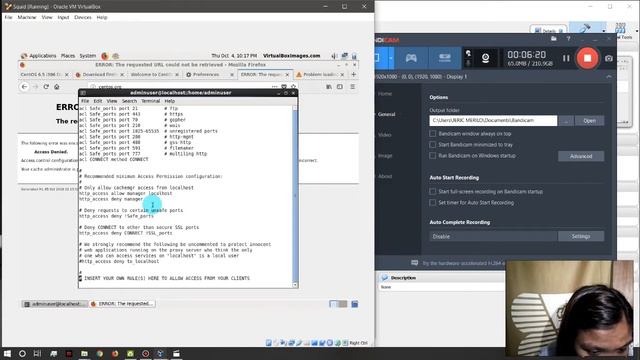Pause the Bandicam recording
Viewport: 640px width, 360px height.
(566, 58)
